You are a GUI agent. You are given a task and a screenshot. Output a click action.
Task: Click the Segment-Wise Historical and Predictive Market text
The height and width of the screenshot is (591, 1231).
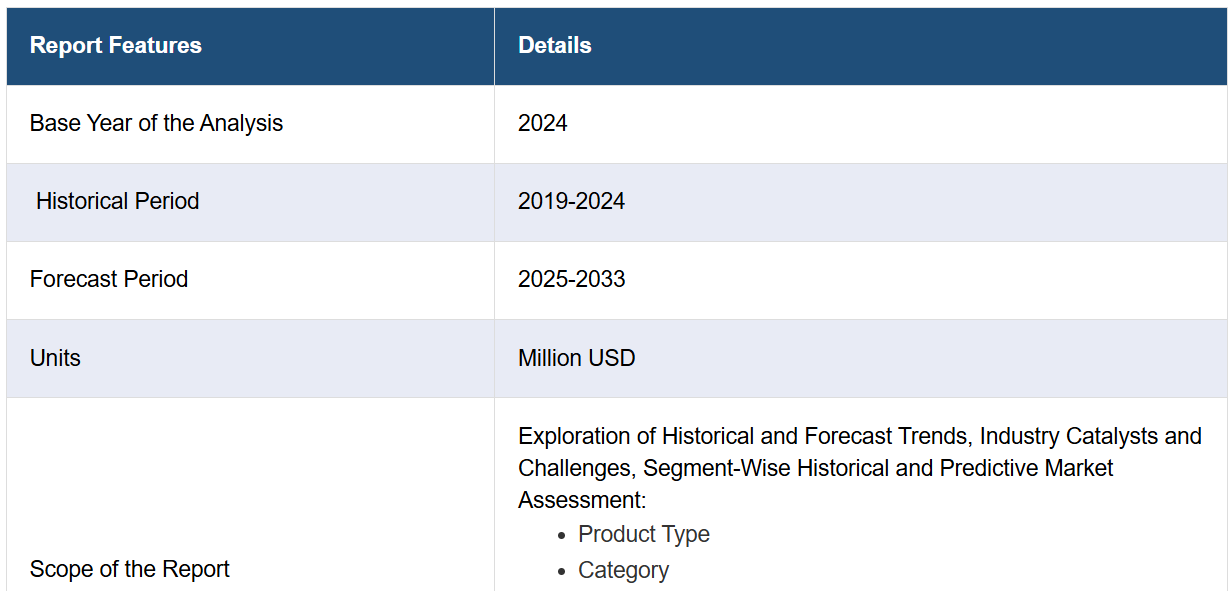tap(878, 468)
